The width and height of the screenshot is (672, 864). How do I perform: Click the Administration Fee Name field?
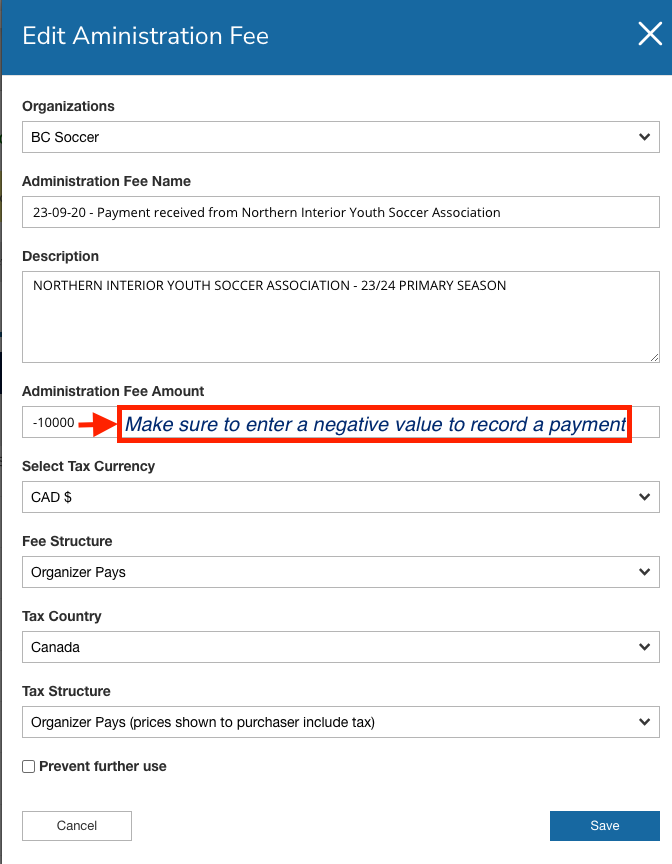340,212
